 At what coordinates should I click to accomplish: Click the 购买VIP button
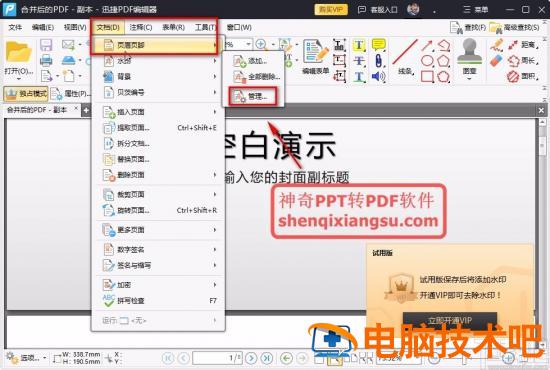331,9
